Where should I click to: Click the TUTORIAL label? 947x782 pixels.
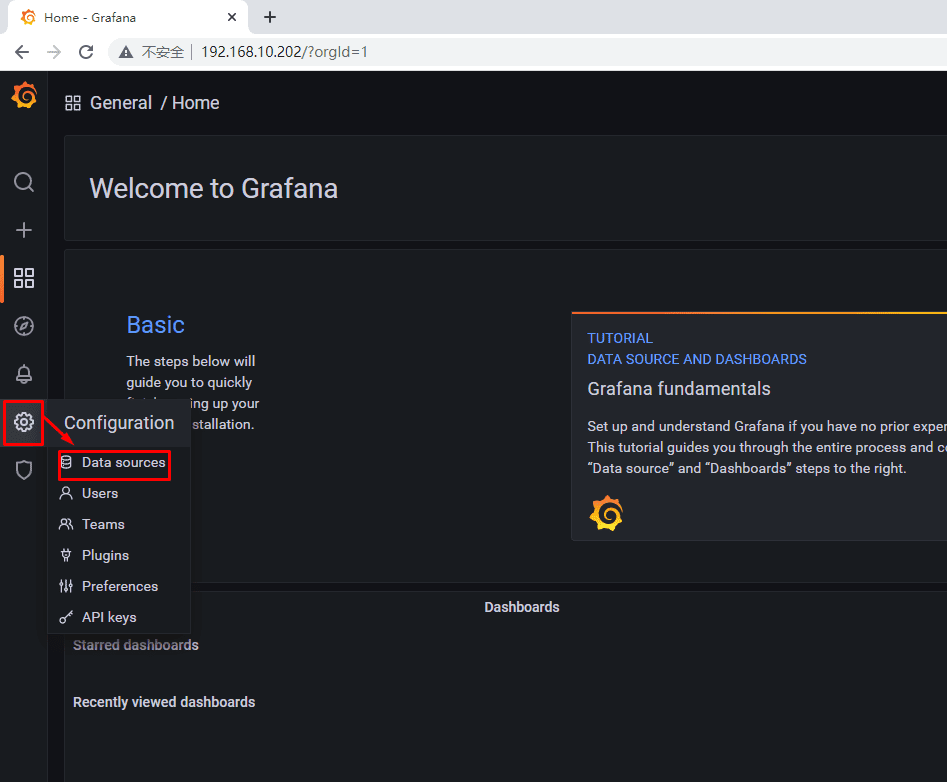point(620,338)
